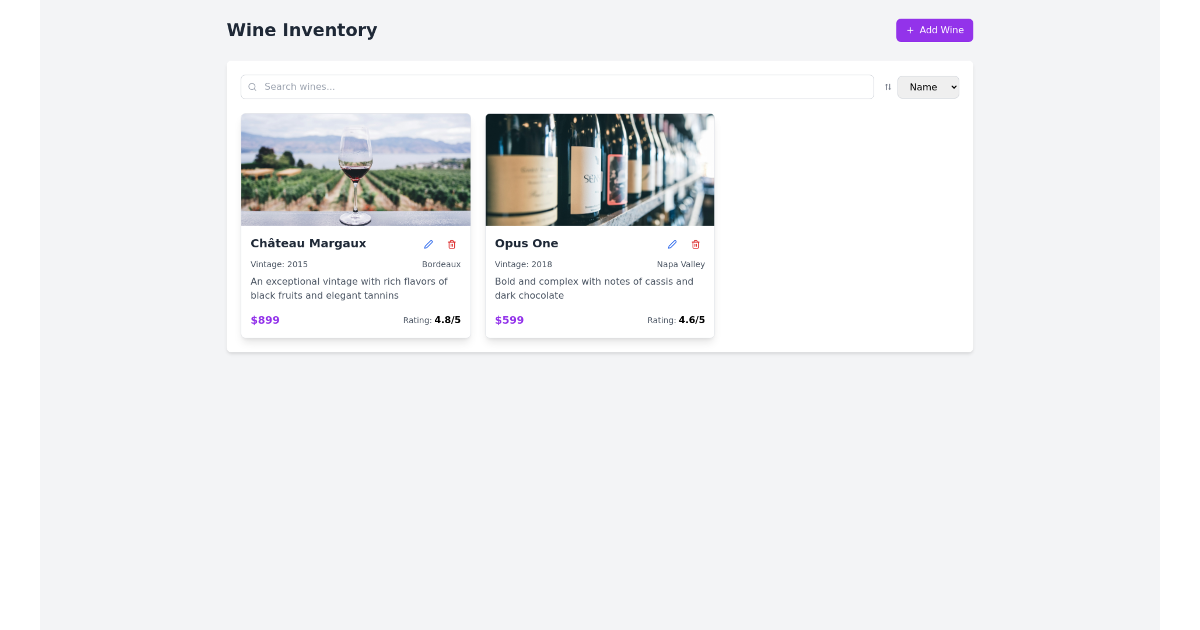The width and height of the screenshot is (1200, 630).
Task: Click the delete trash icon on Opus One
Action: point(695,244)
